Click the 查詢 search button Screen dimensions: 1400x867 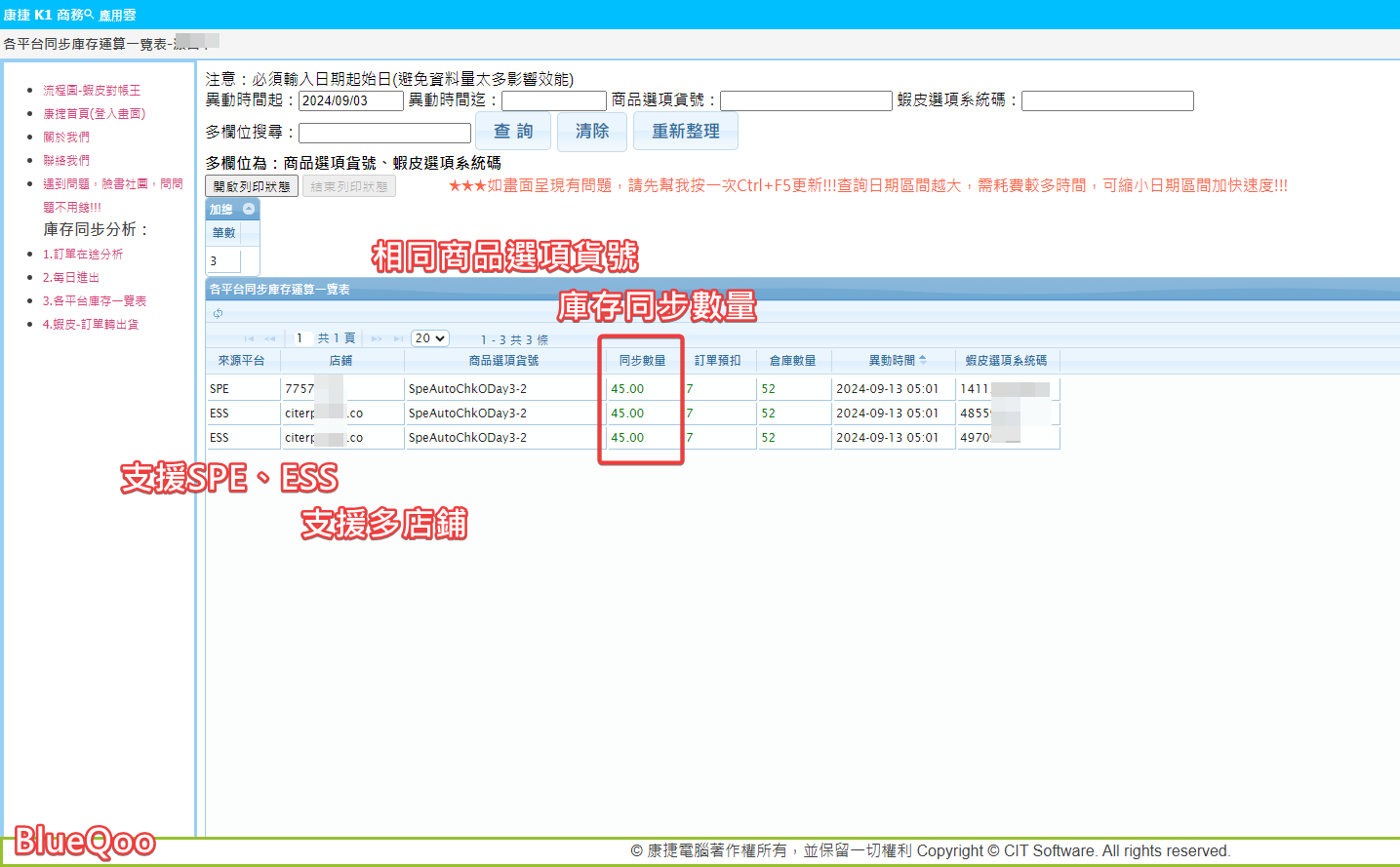coord(513,131)
